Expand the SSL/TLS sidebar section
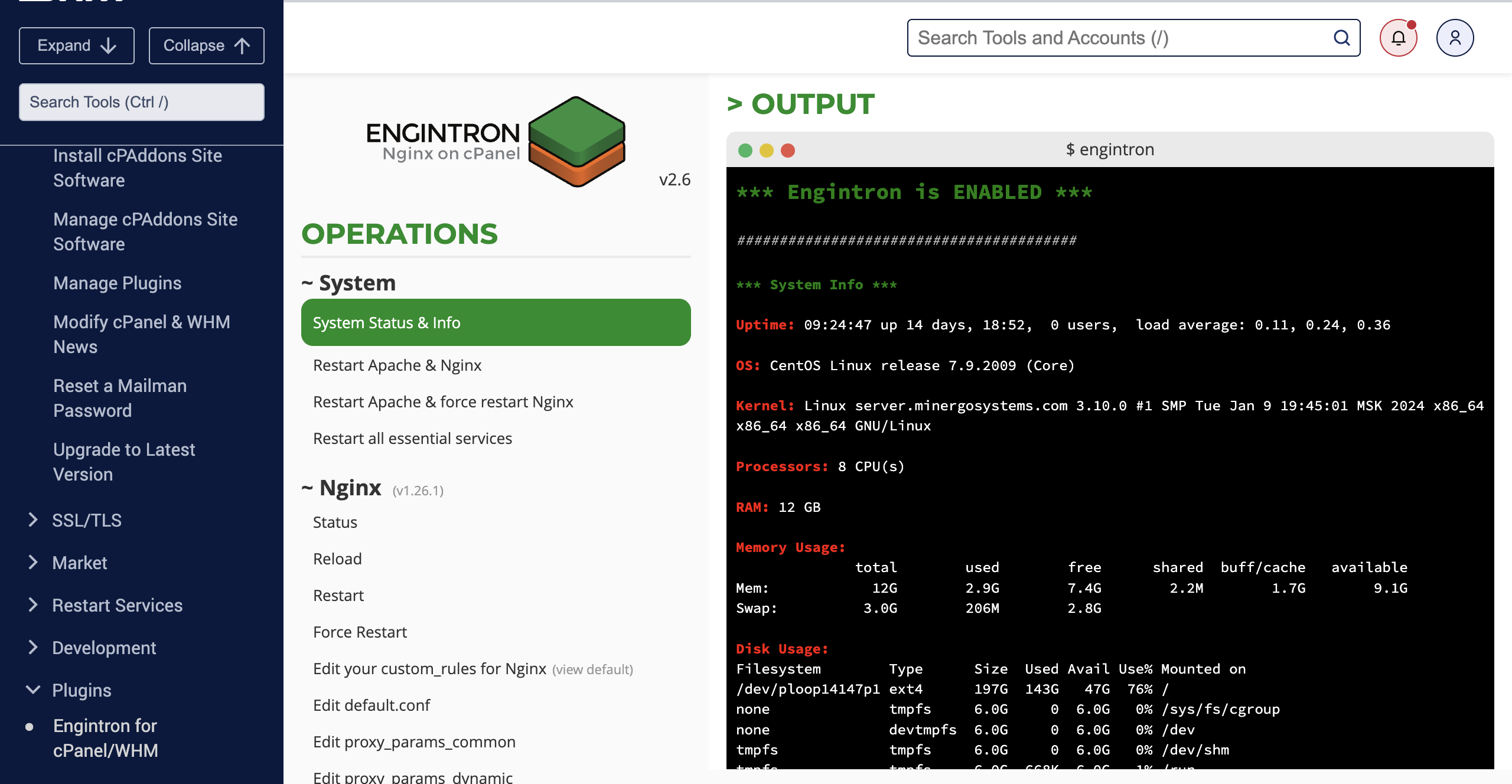The width and height of the screenshot is (1512, 784). tap(87, 520)
